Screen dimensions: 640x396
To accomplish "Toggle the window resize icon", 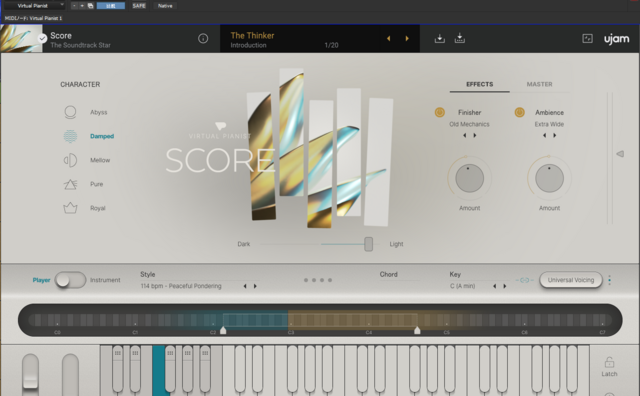I will click(587, 38).
